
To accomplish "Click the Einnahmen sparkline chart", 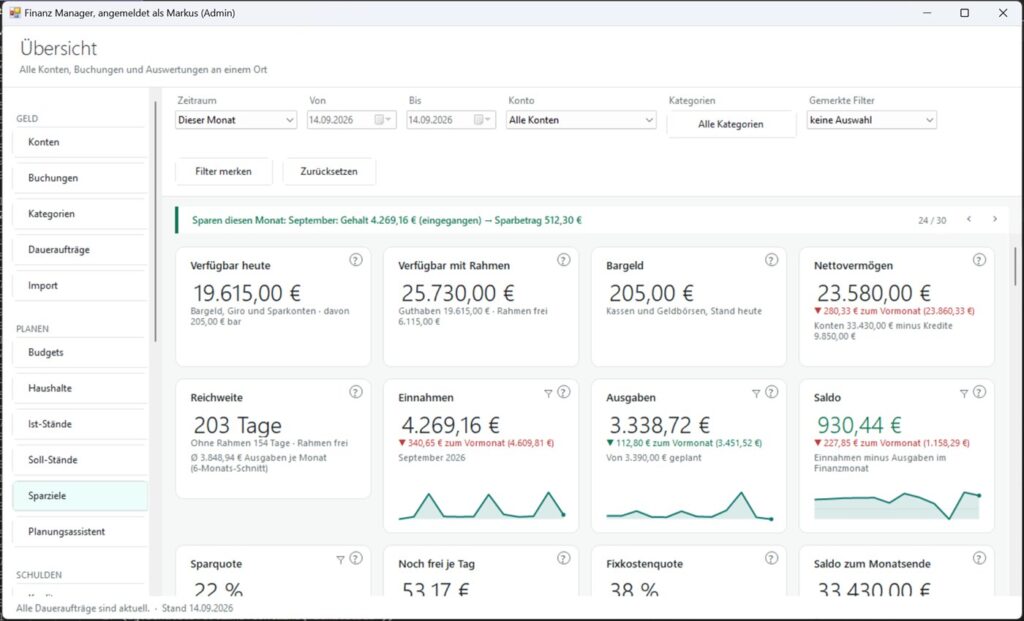I will coord(481,505).
